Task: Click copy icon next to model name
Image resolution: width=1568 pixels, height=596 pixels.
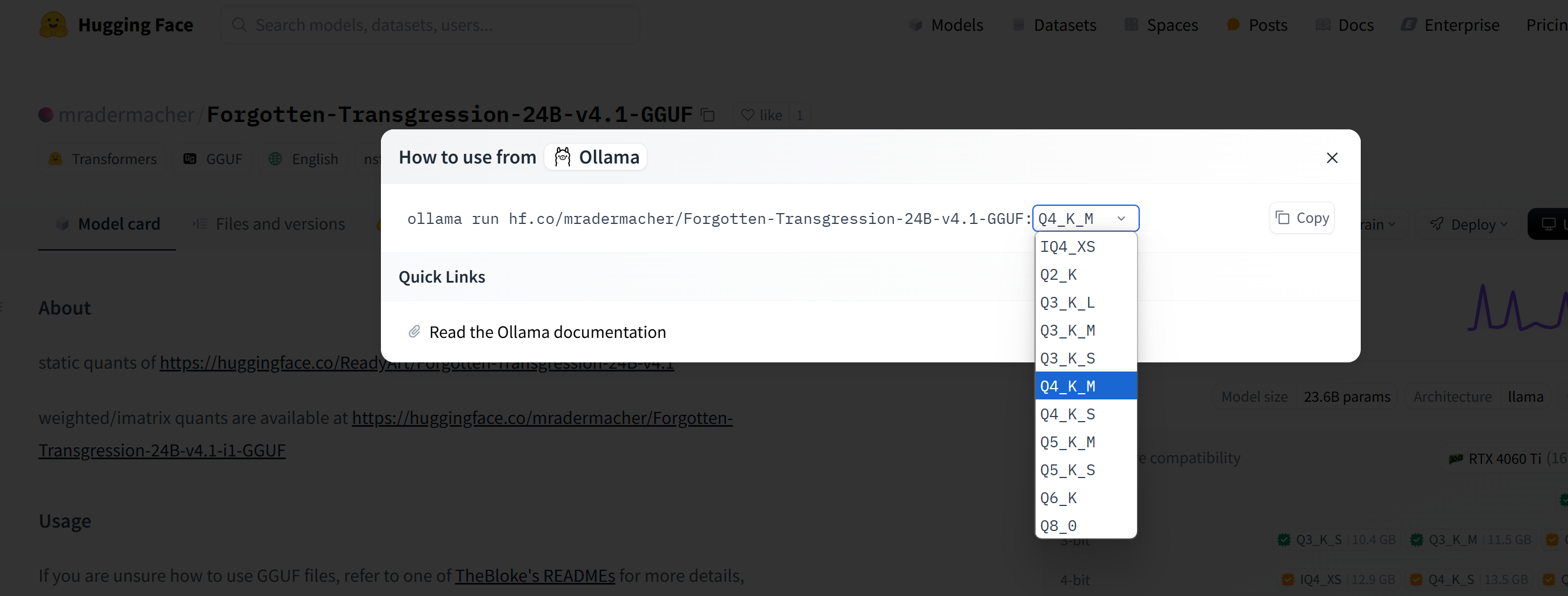Action: tap(707, 115)
